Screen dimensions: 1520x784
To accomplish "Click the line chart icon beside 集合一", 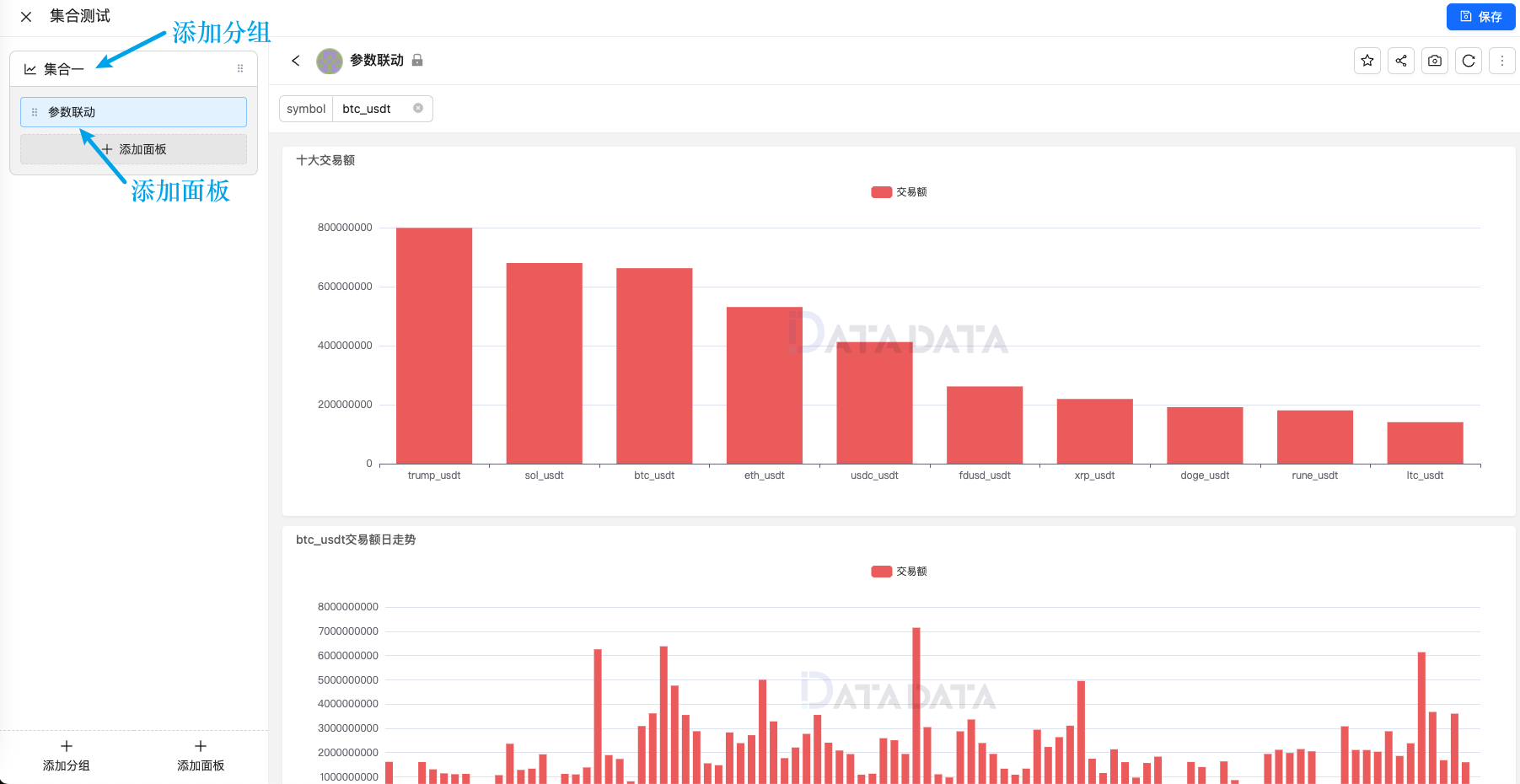I will (x=30, y=69).
